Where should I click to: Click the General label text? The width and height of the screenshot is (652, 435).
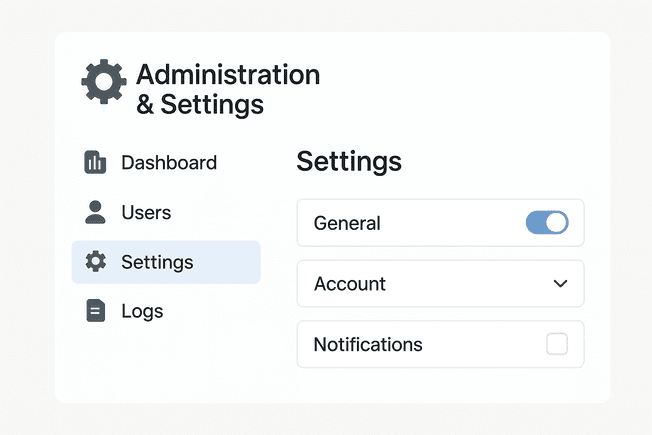(347, 223)
